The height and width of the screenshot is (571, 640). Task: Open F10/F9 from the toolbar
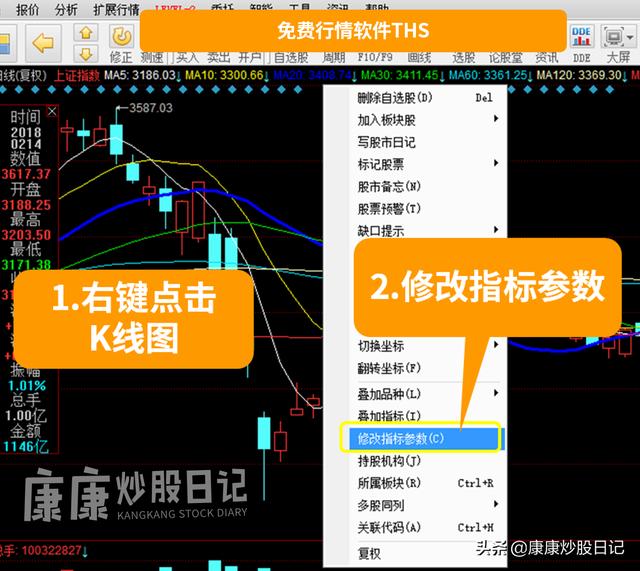pos(375,58)
